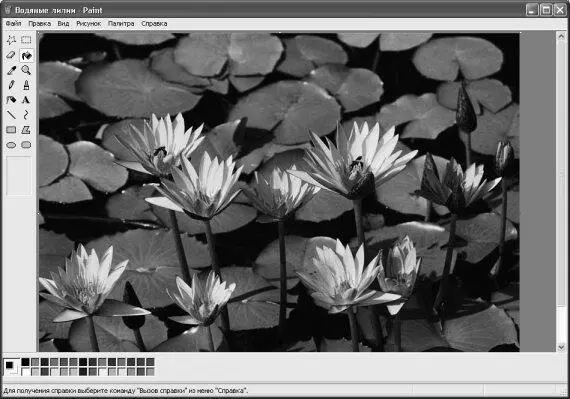Maximize the Paint window
This screenshot has height=399, width=570.
546,10
